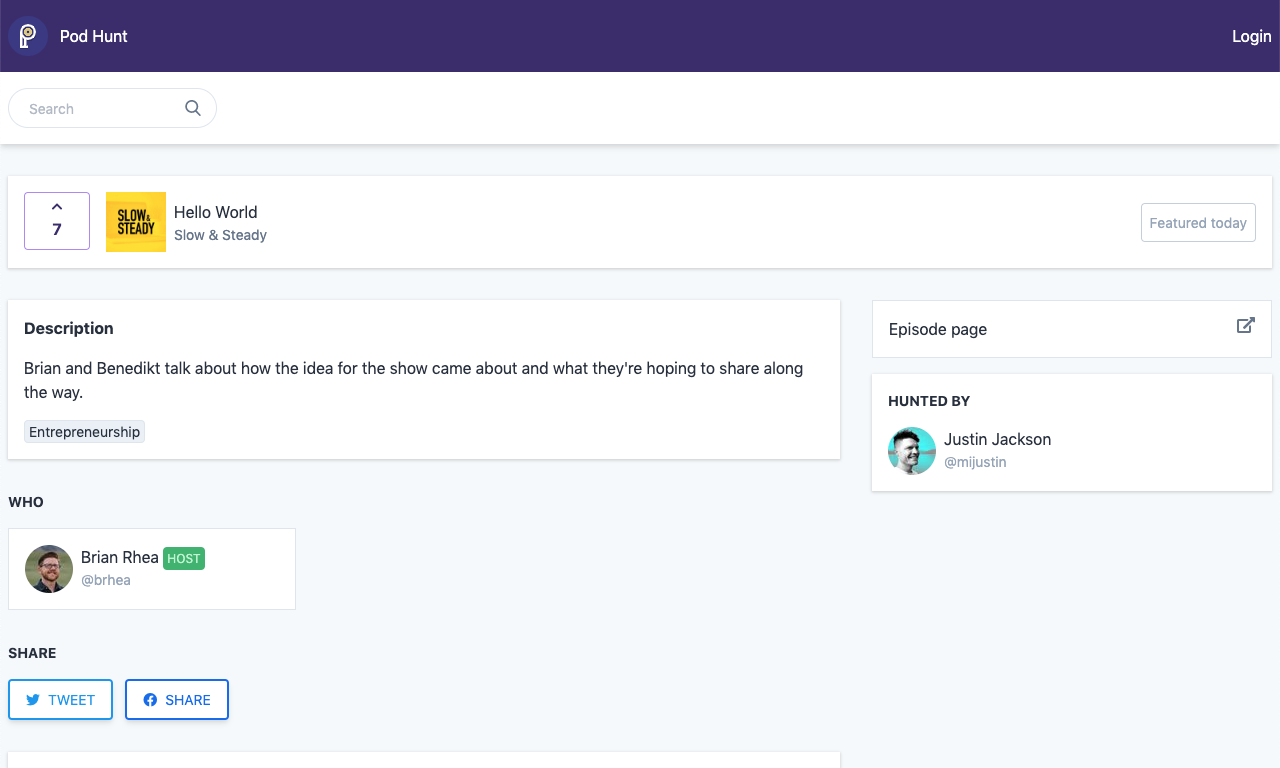1280x768 pixels.
Task: Open Justin Jackson's avatar
Action: tap(912, 451)
